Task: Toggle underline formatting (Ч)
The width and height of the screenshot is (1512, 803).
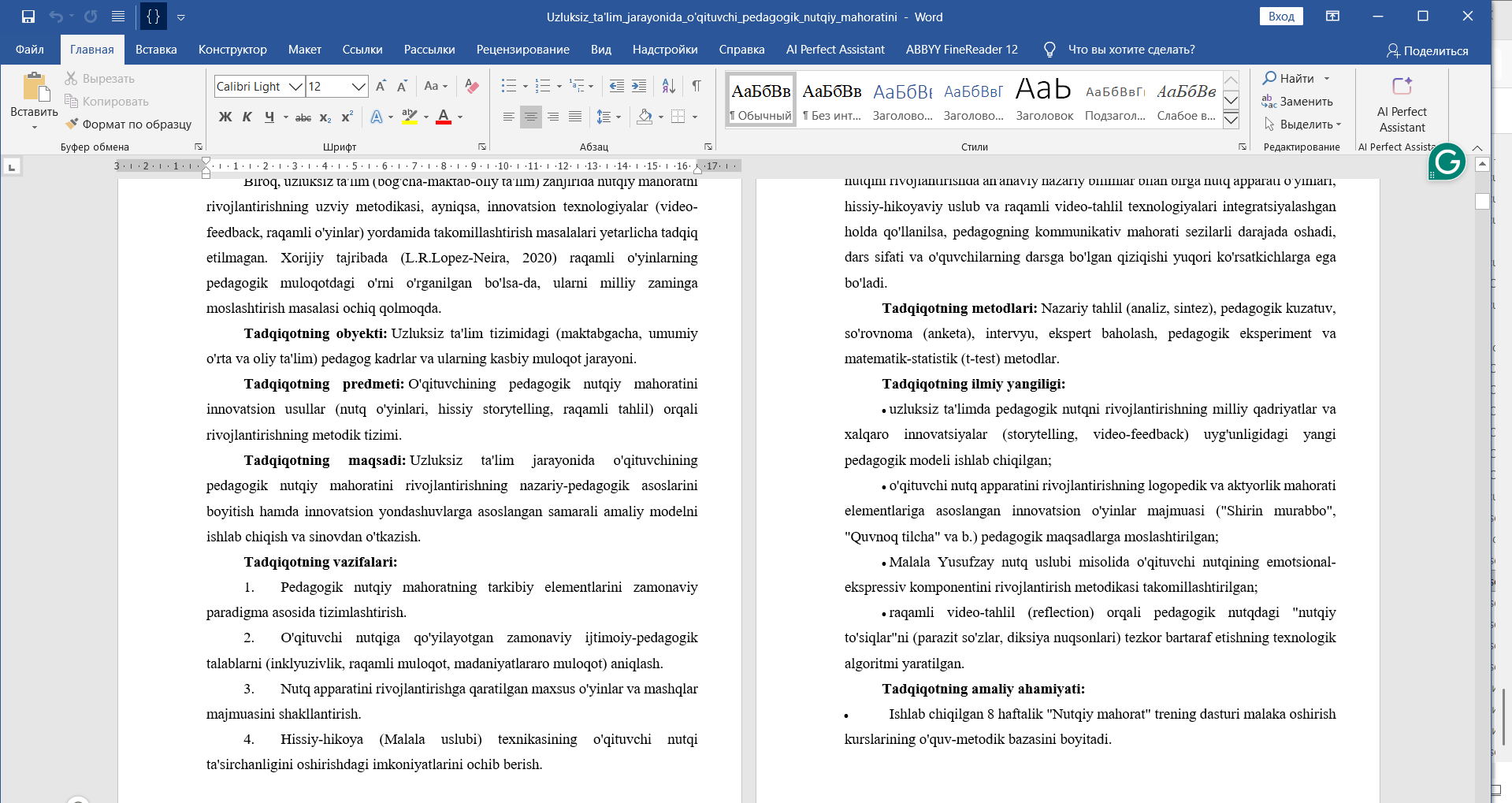Action: click(x=269, y=117)
